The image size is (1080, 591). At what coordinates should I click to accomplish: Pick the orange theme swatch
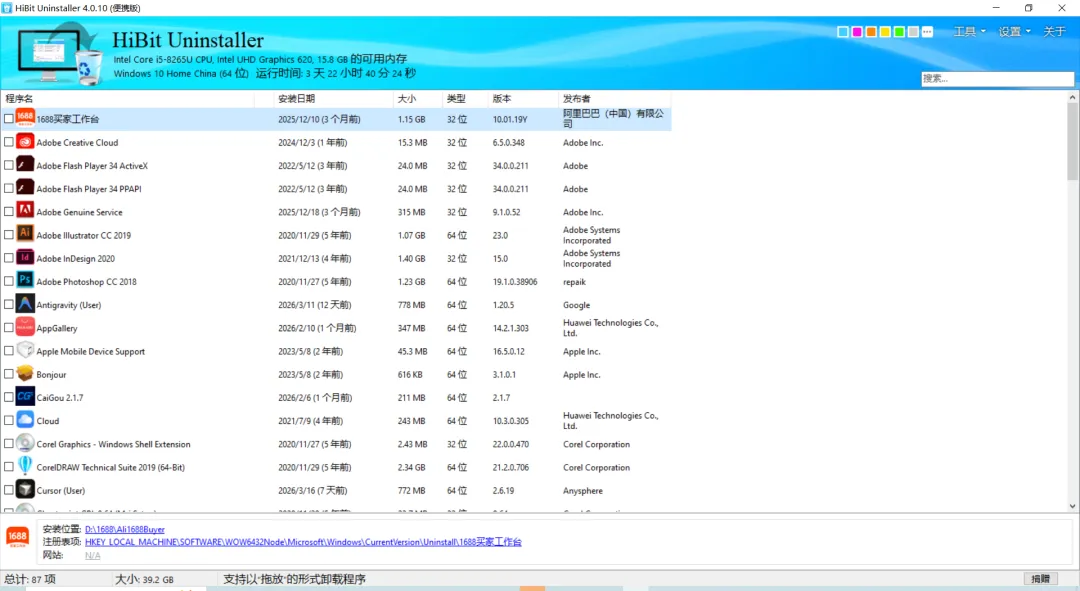click(x=871, y=32)
